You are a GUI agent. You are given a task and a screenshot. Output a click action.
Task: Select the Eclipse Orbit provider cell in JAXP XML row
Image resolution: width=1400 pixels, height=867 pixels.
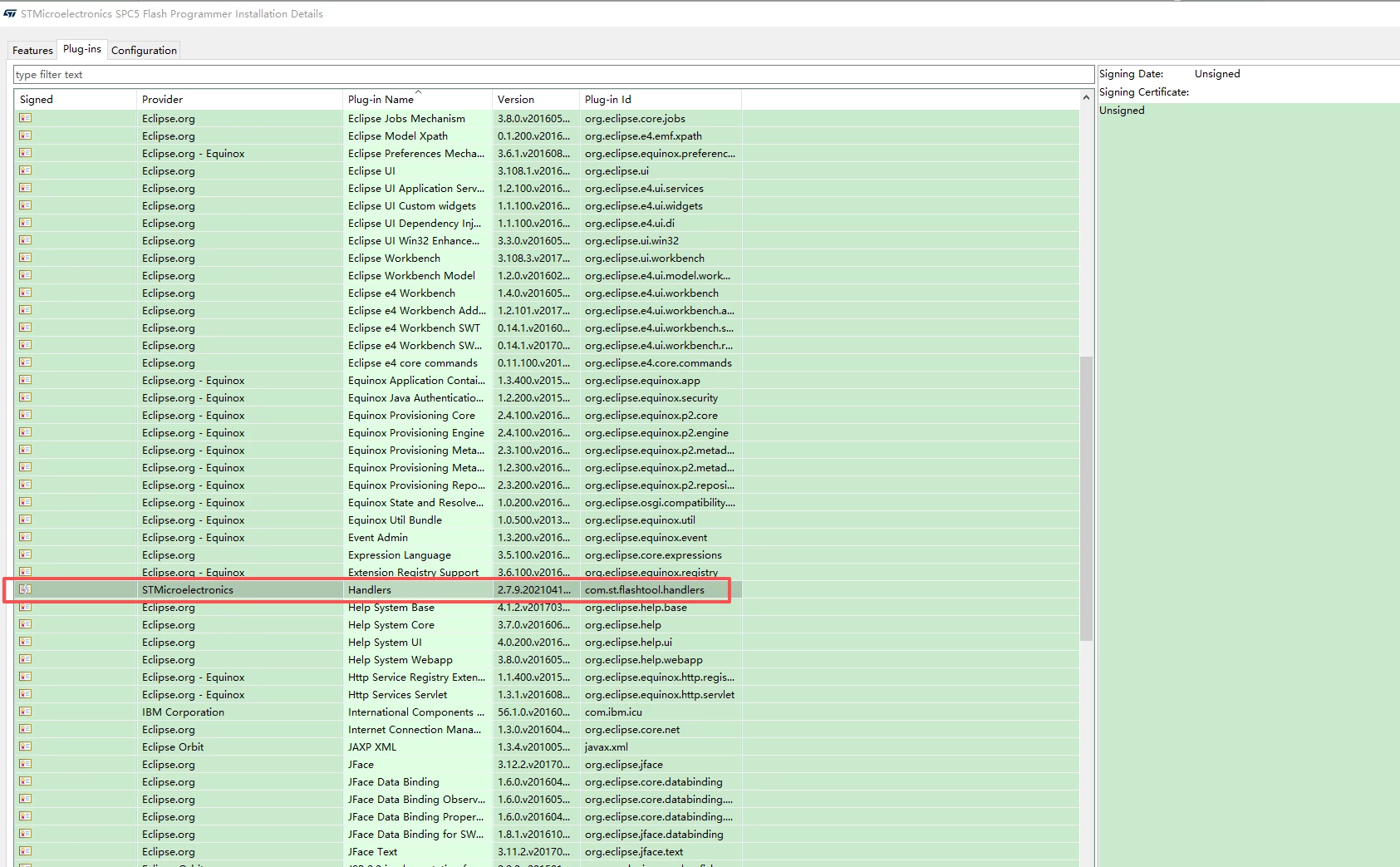(x=173, y=746)
